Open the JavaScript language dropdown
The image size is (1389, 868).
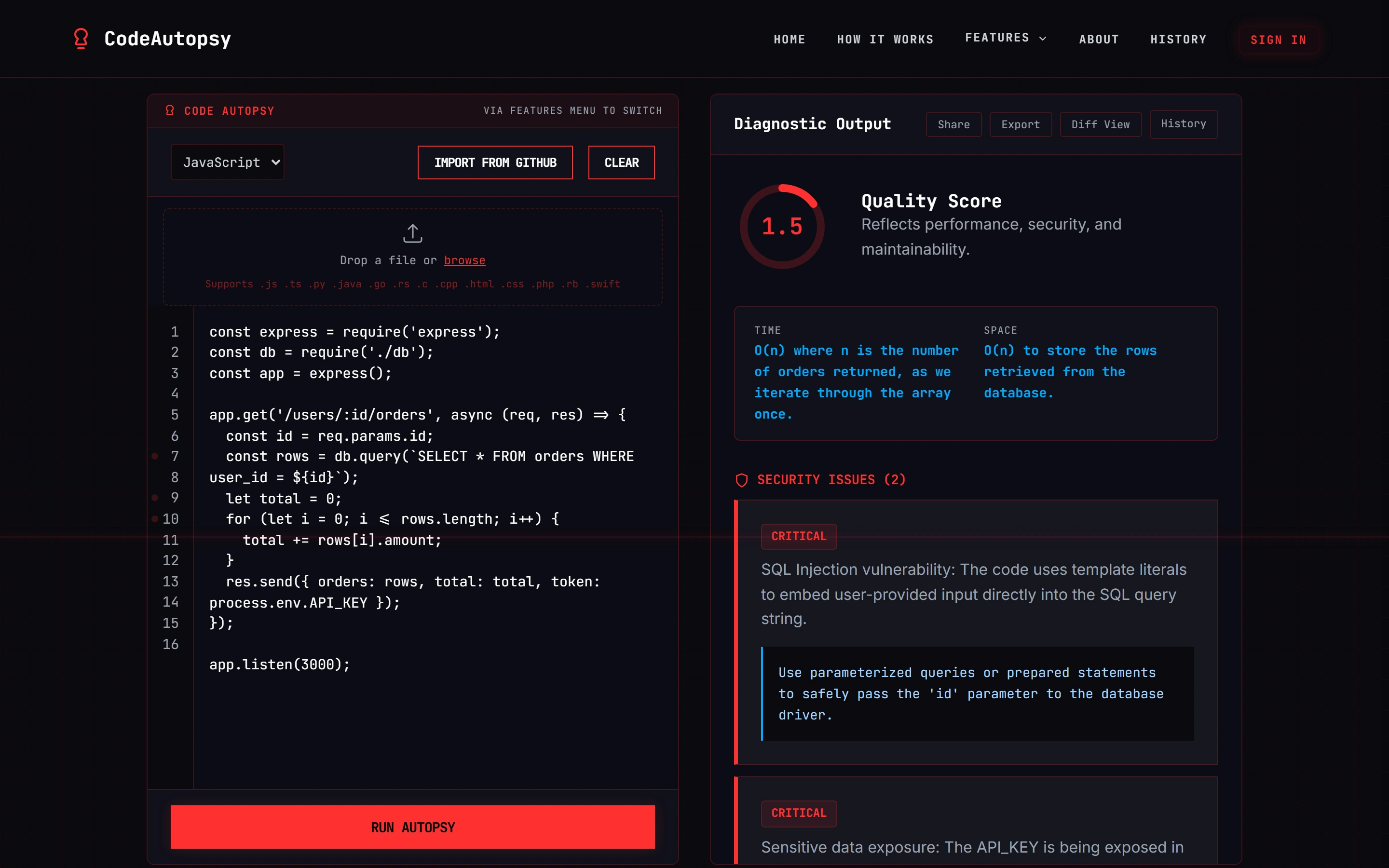[x=227, y=163]
